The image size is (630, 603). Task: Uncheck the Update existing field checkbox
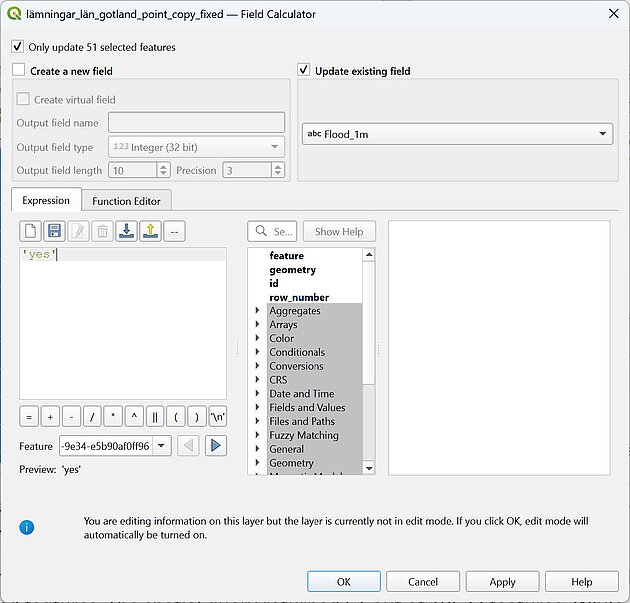[304, 70]
